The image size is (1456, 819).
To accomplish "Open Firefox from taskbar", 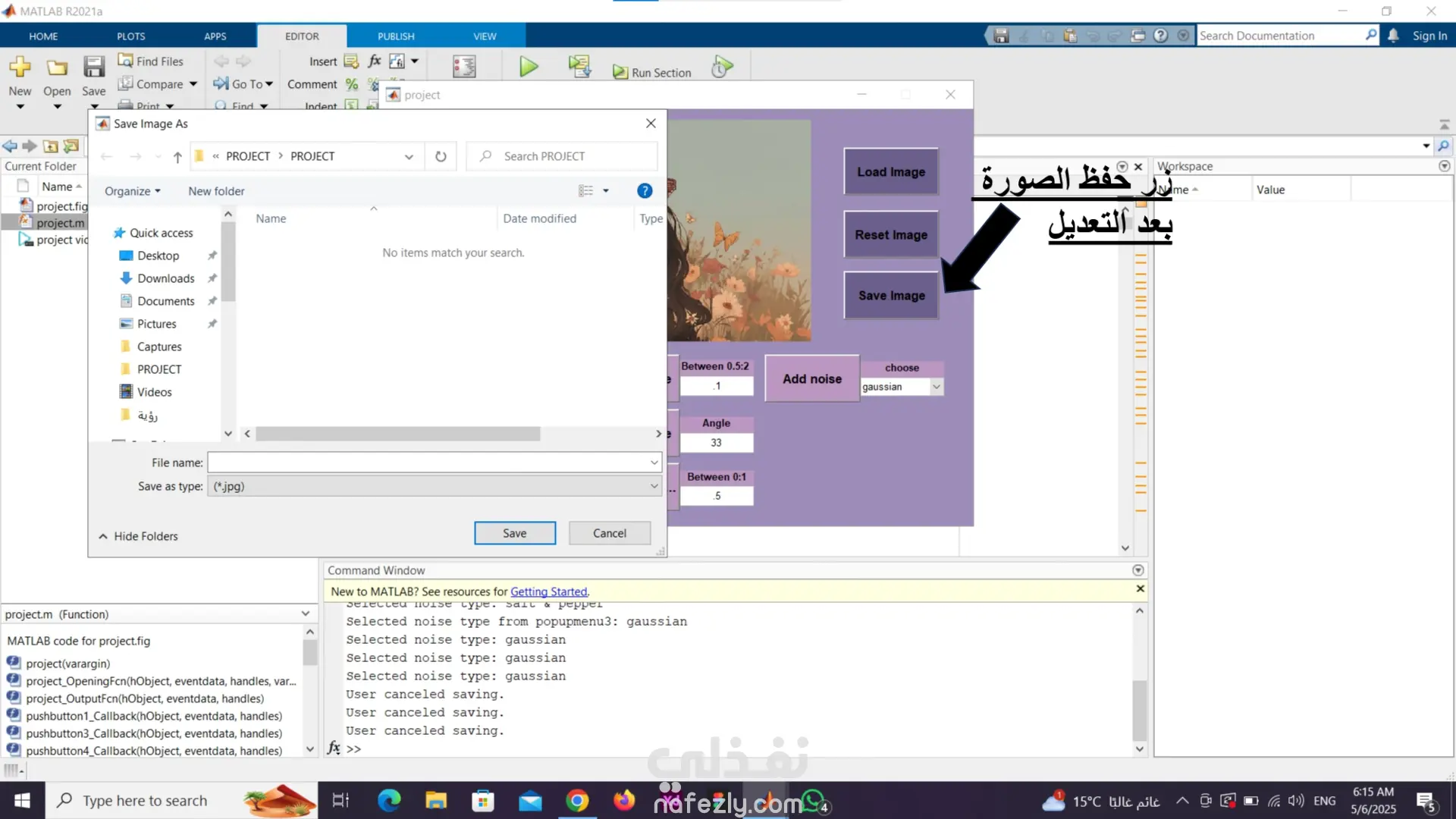I will tap(624, 801).
